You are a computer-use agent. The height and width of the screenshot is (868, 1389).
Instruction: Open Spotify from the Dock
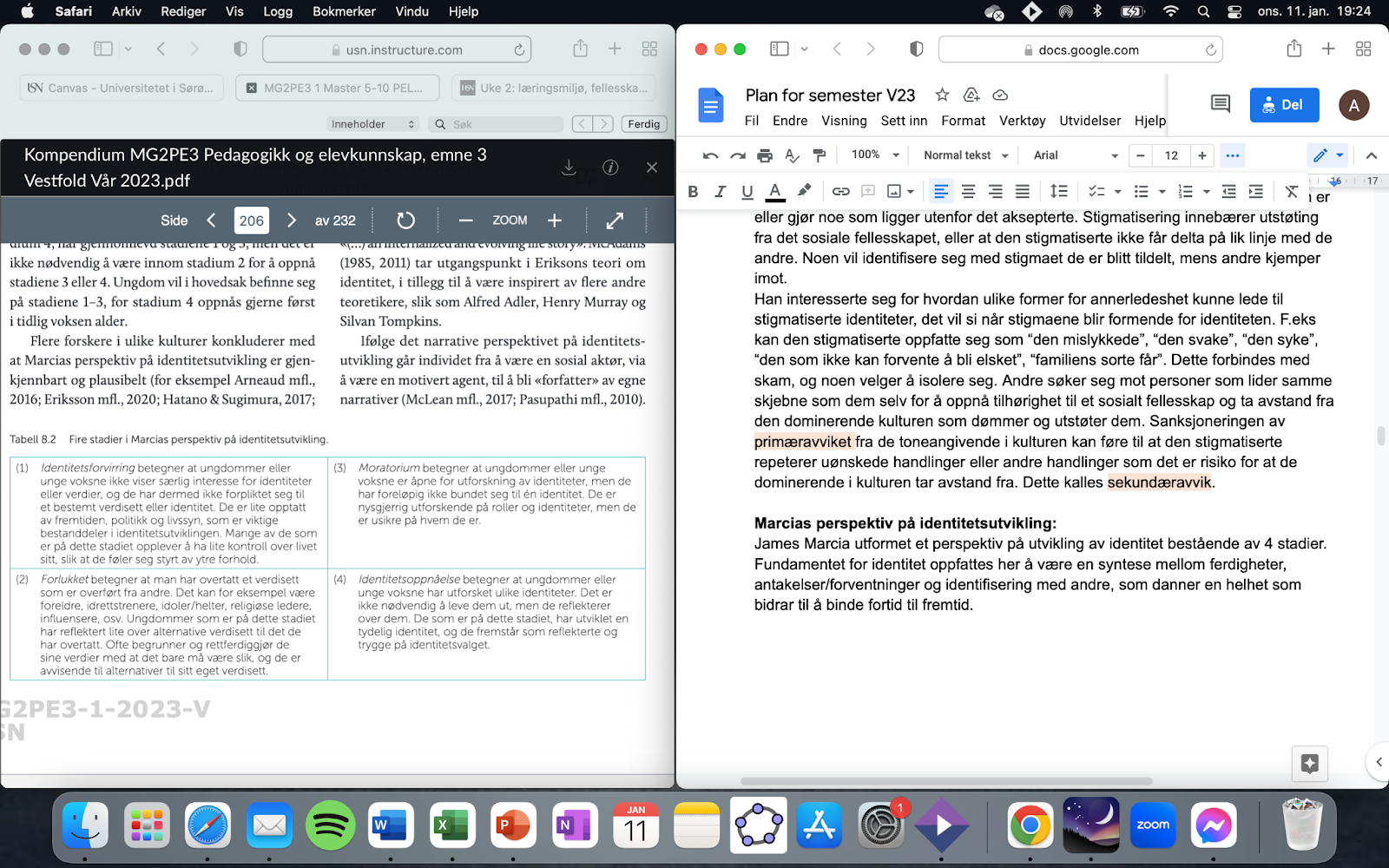point(330,825)
